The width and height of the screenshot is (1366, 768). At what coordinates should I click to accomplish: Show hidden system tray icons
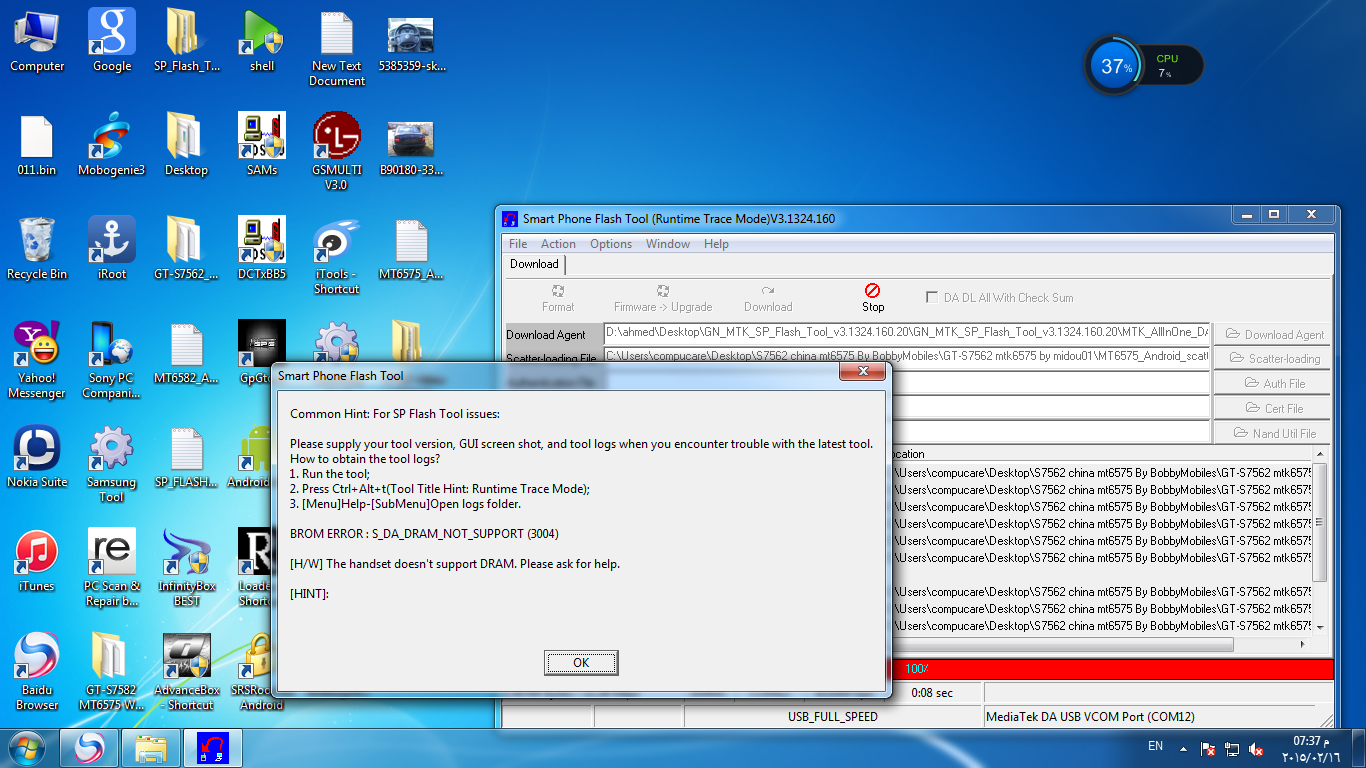click(1185, 748)
